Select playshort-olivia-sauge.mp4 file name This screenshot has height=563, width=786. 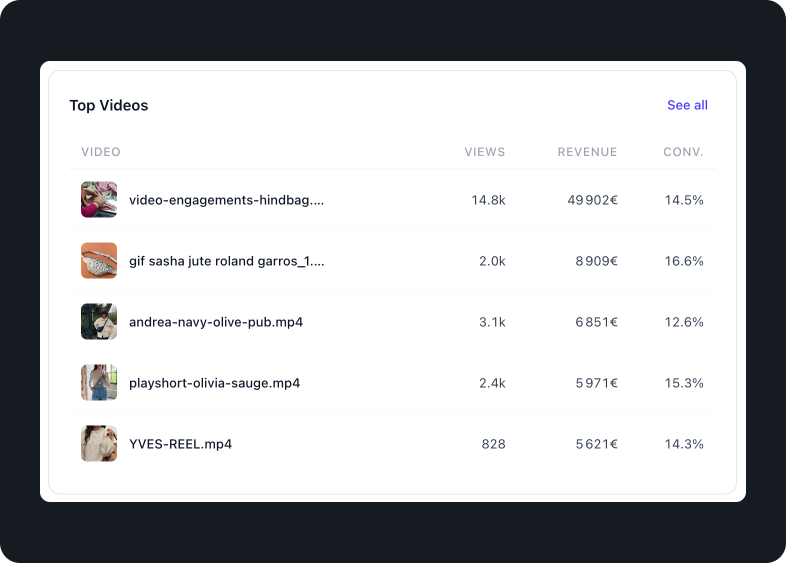tap(214, 383)
